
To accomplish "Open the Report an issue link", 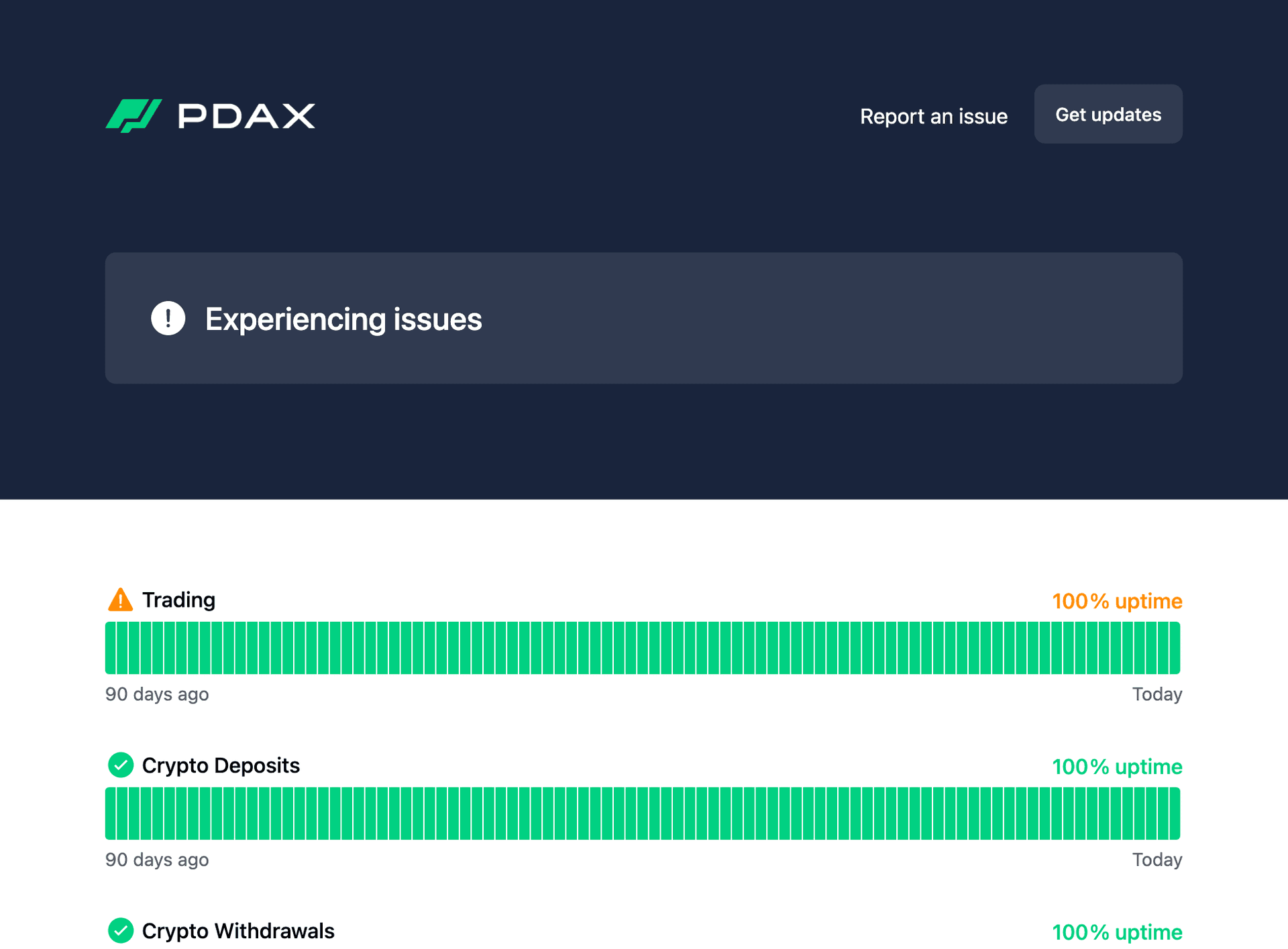I will [933, 116].
